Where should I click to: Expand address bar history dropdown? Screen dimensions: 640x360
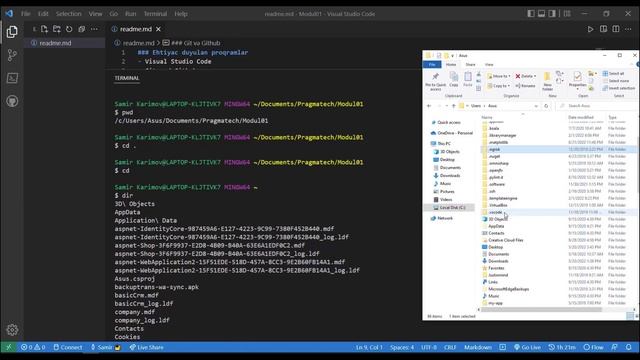(x=536, y=106)
